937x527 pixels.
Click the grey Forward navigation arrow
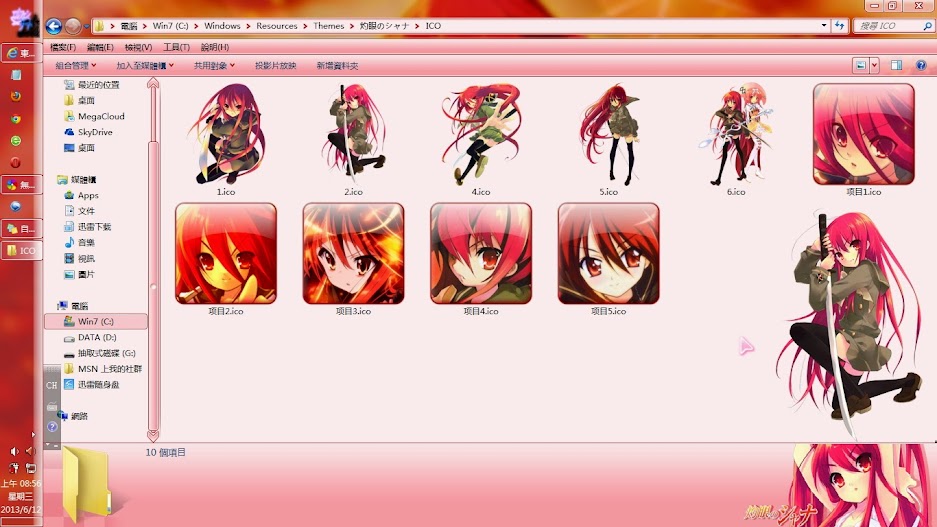73,26
